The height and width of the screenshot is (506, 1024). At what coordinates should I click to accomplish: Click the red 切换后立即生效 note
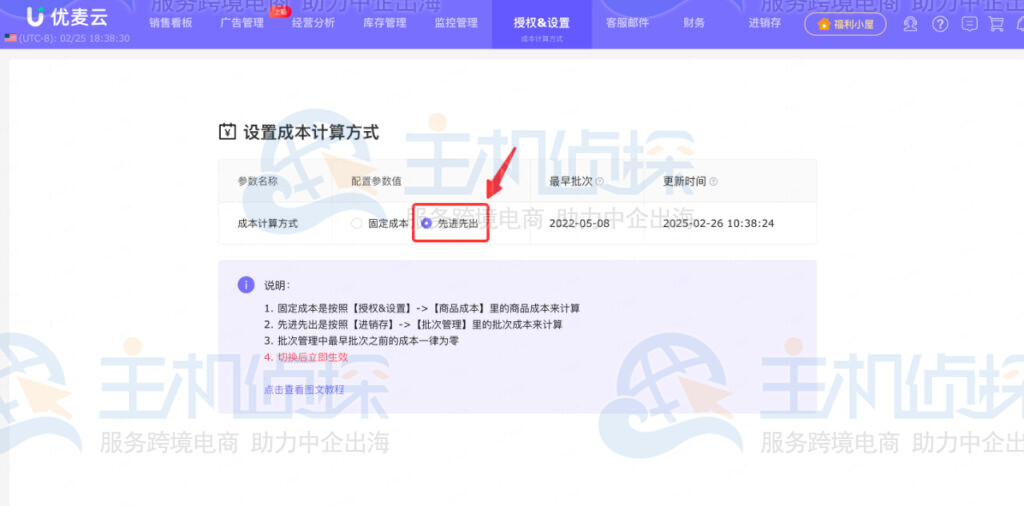[x=306, y=357]
